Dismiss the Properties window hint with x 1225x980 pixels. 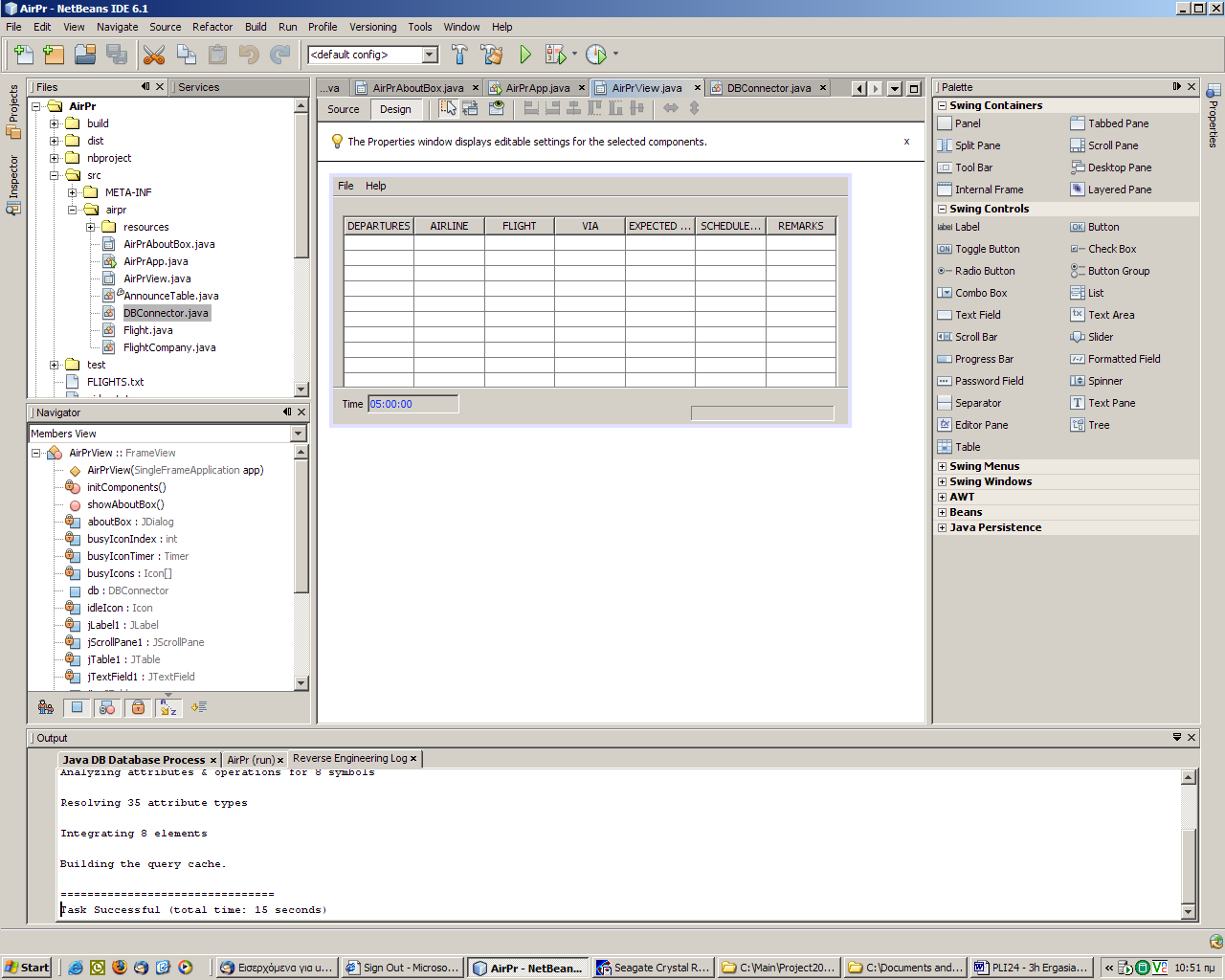click(x=906, y=142)
